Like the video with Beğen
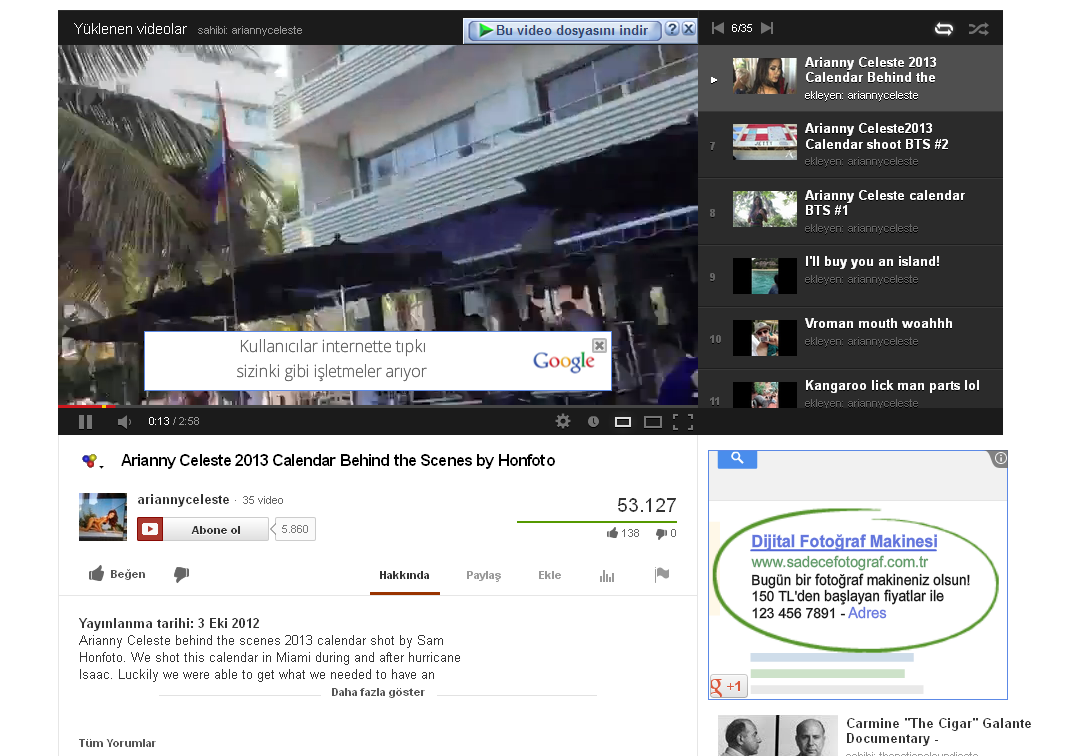This screenshot has height=756, width=1089. coord(117,574)
